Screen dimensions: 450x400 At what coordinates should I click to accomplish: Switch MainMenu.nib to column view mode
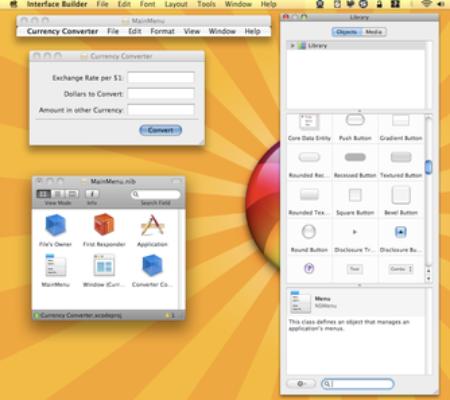point(72,194)
